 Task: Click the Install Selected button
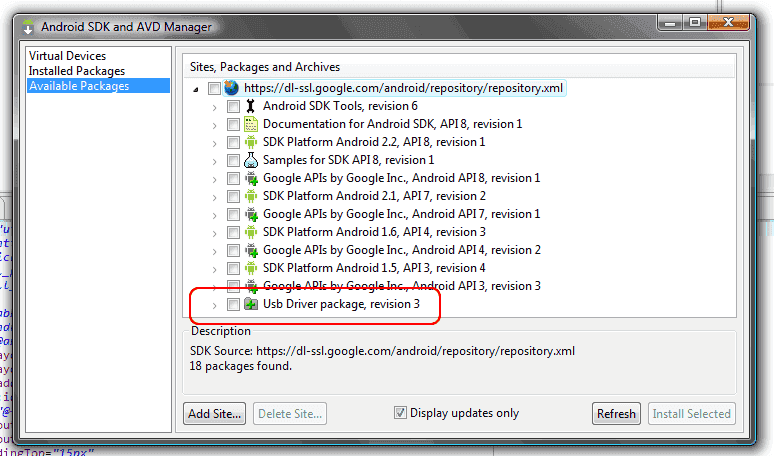[692, 414]
